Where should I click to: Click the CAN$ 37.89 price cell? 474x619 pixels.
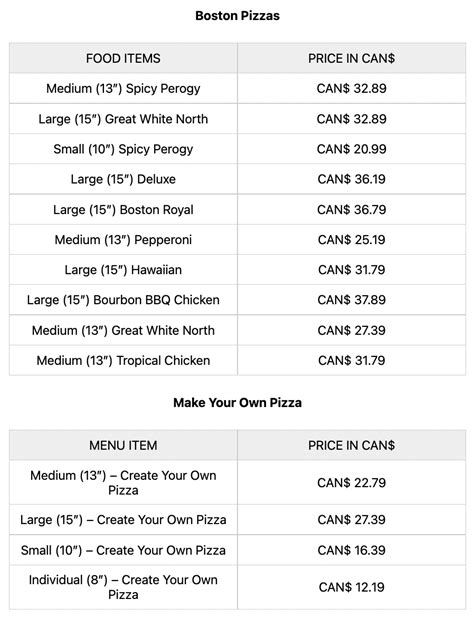[351, 300]
